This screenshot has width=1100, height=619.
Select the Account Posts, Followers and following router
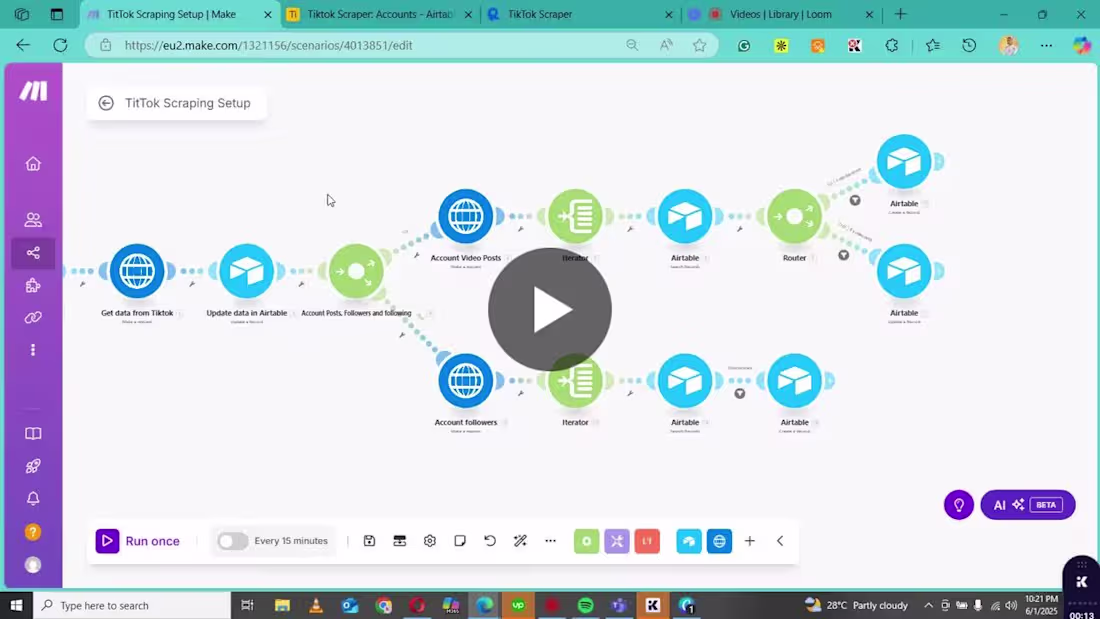click(356, 271)
